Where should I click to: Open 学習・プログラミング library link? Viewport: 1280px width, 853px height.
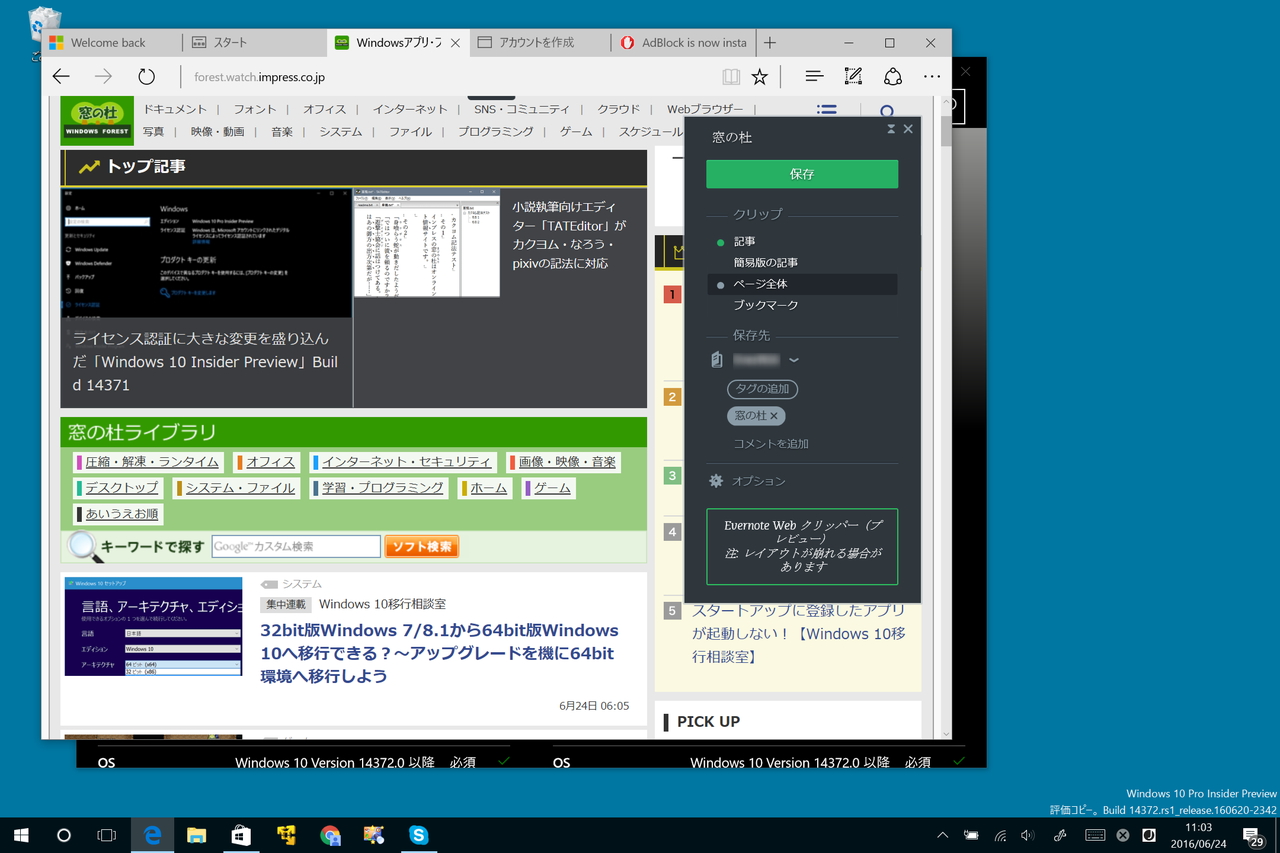coord(383,488)
